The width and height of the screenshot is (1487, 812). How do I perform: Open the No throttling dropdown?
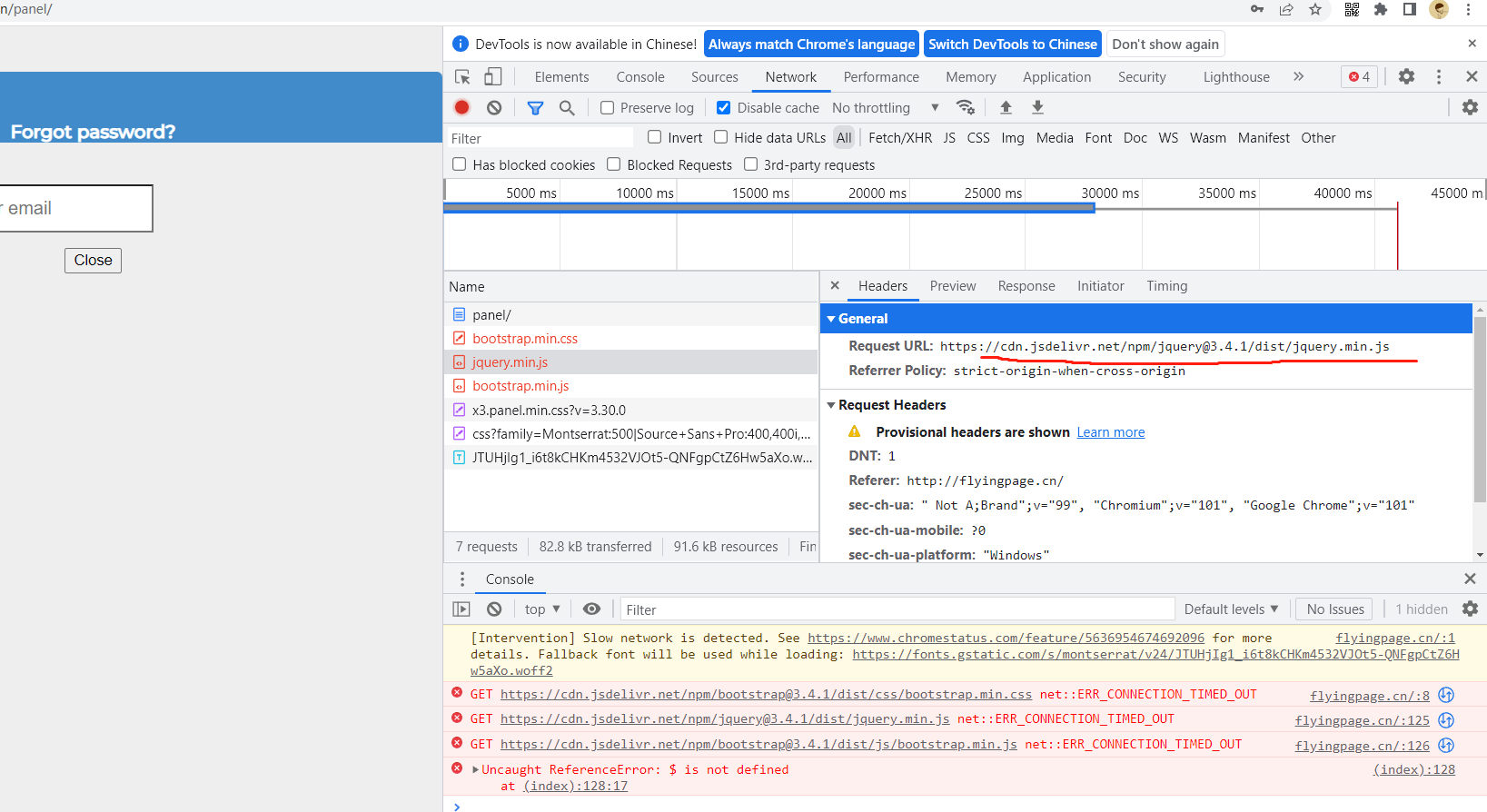click(x=886, y=108)
